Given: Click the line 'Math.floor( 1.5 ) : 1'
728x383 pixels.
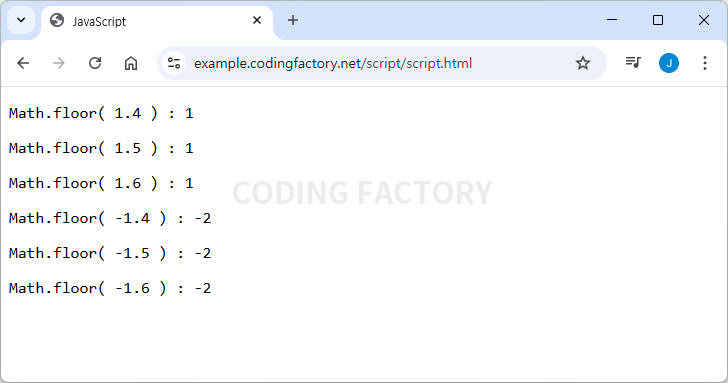Looking at the screenshot, I should (x=101, y=149).
